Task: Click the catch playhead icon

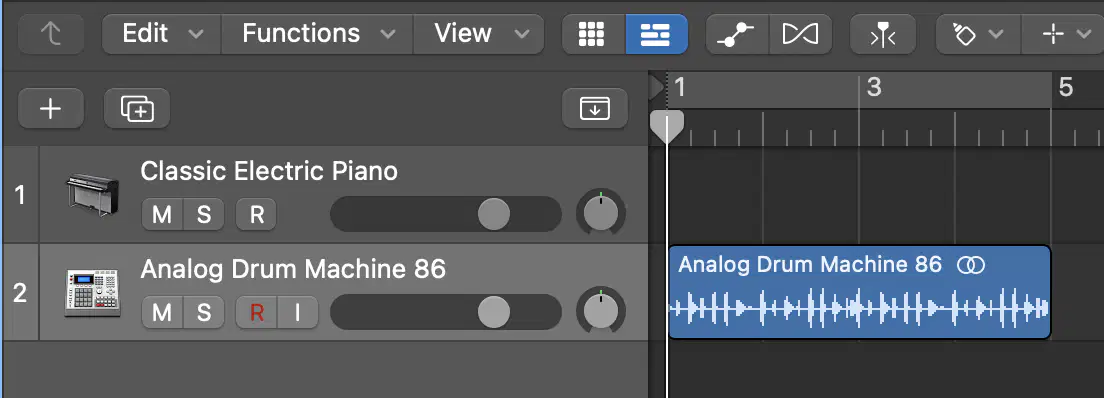Action: coord(882,34)
